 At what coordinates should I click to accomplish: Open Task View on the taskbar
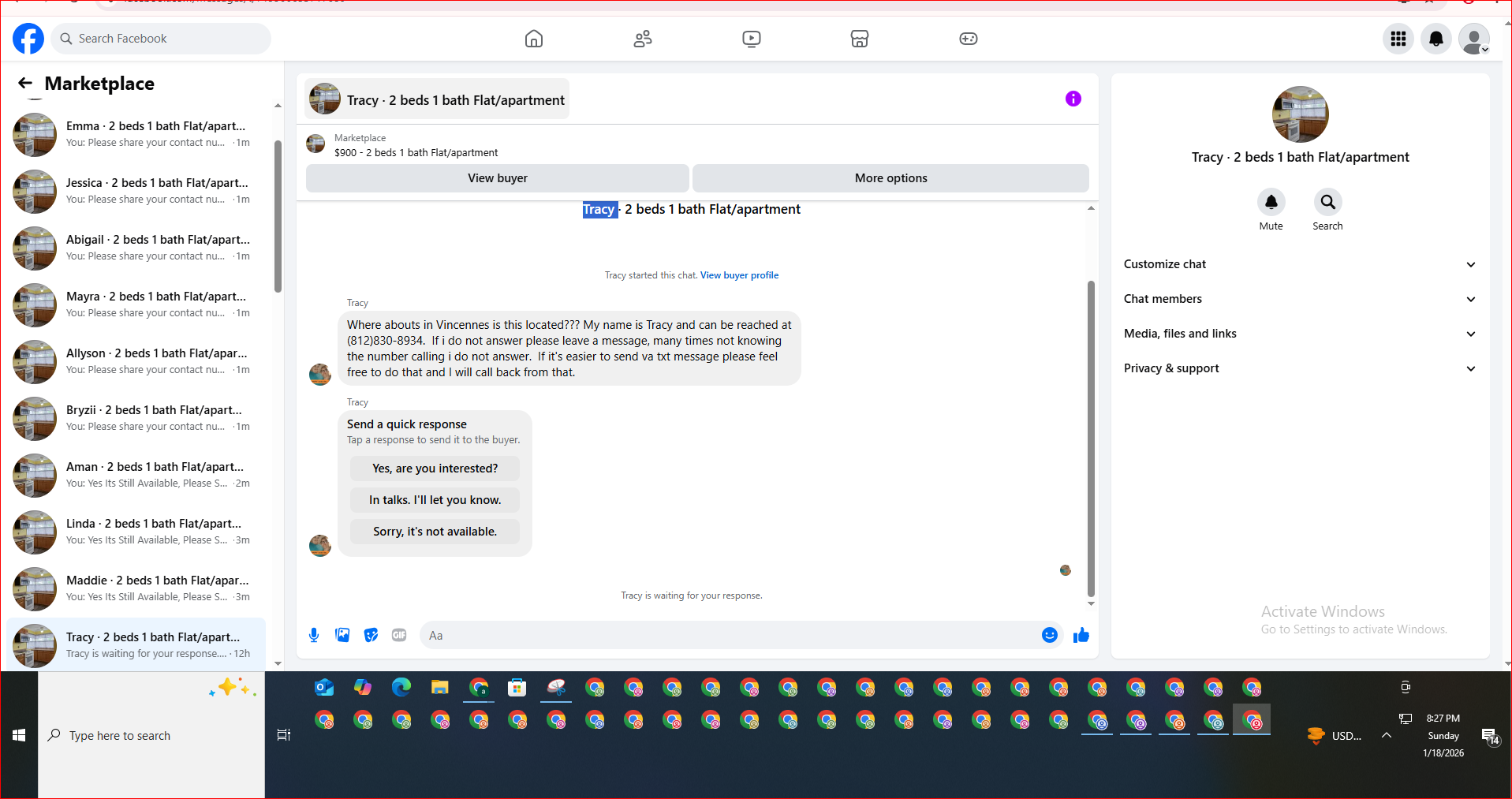click(284, 735)
